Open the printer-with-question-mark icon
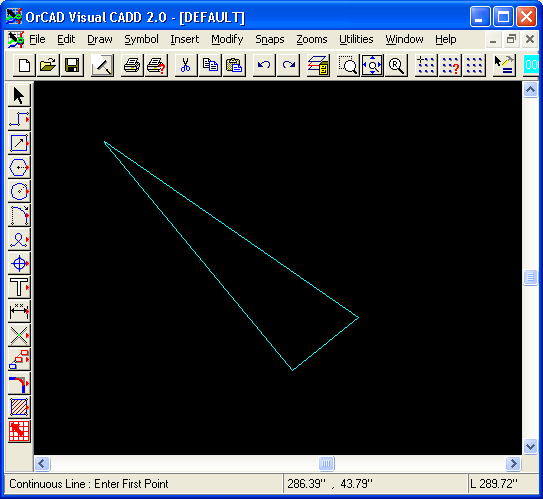The image size is (543, 499). (156, 65)
